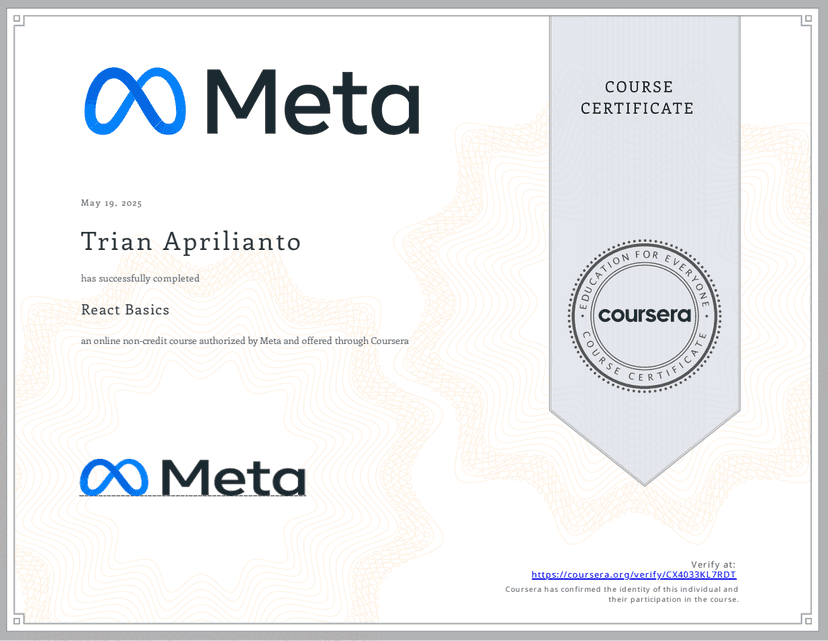Click the 'Coursera has confirmed the identity' notice

pos(622,589)
